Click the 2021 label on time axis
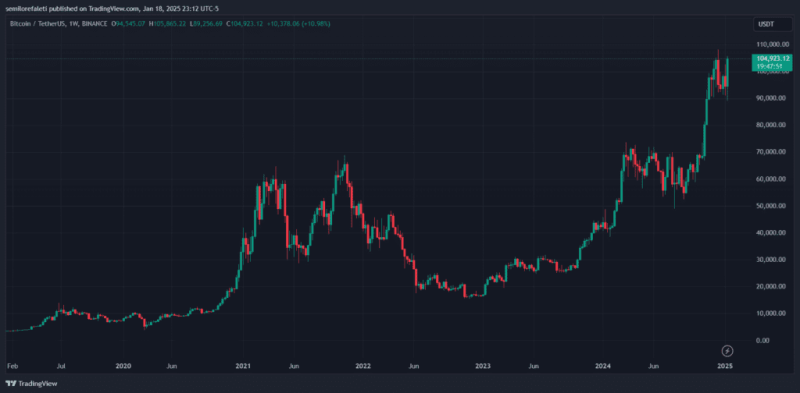This screenshot has width=800, height=393. [243, 366]
